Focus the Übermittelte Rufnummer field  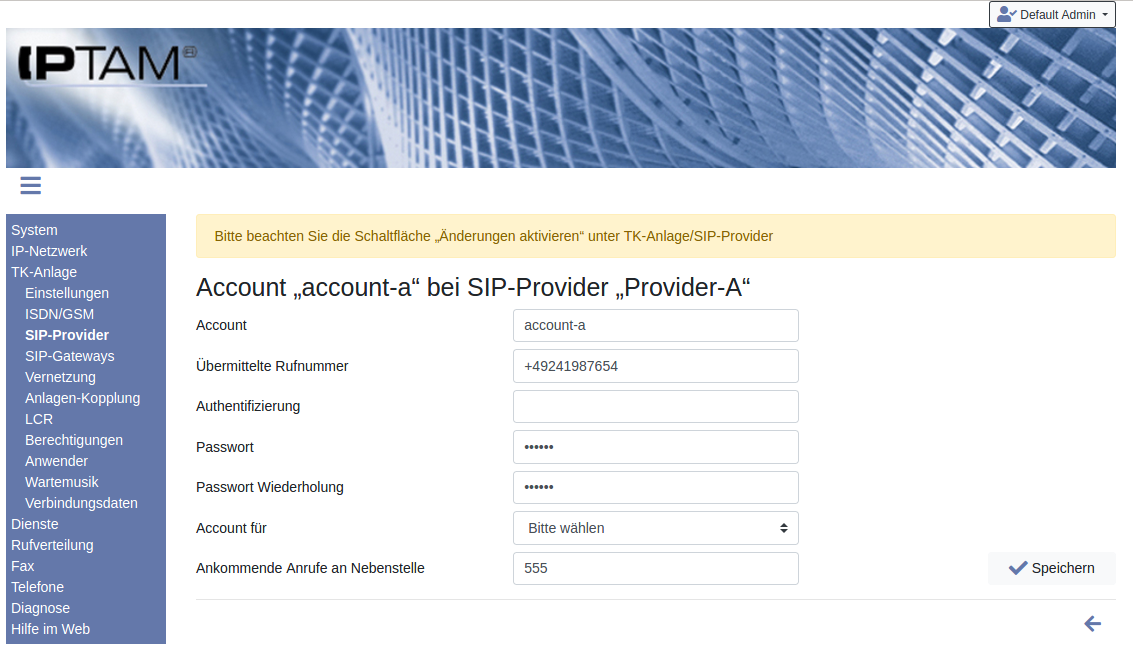[656, 366]
